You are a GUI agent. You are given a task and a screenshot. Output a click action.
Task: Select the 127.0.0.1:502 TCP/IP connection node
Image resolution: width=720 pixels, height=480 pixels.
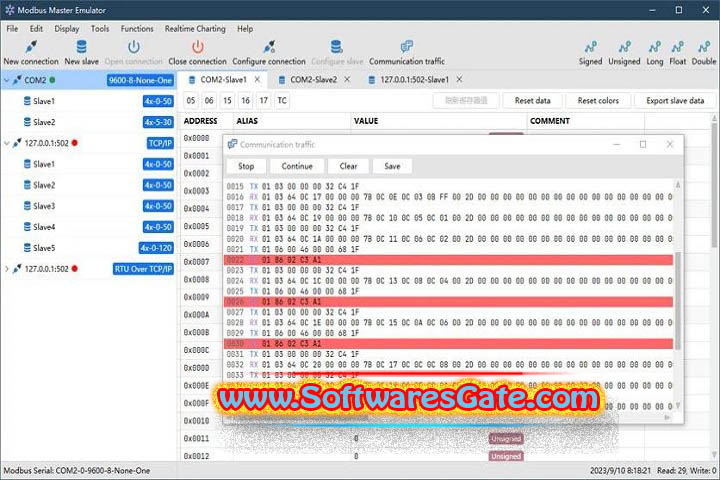pos(88,143)
